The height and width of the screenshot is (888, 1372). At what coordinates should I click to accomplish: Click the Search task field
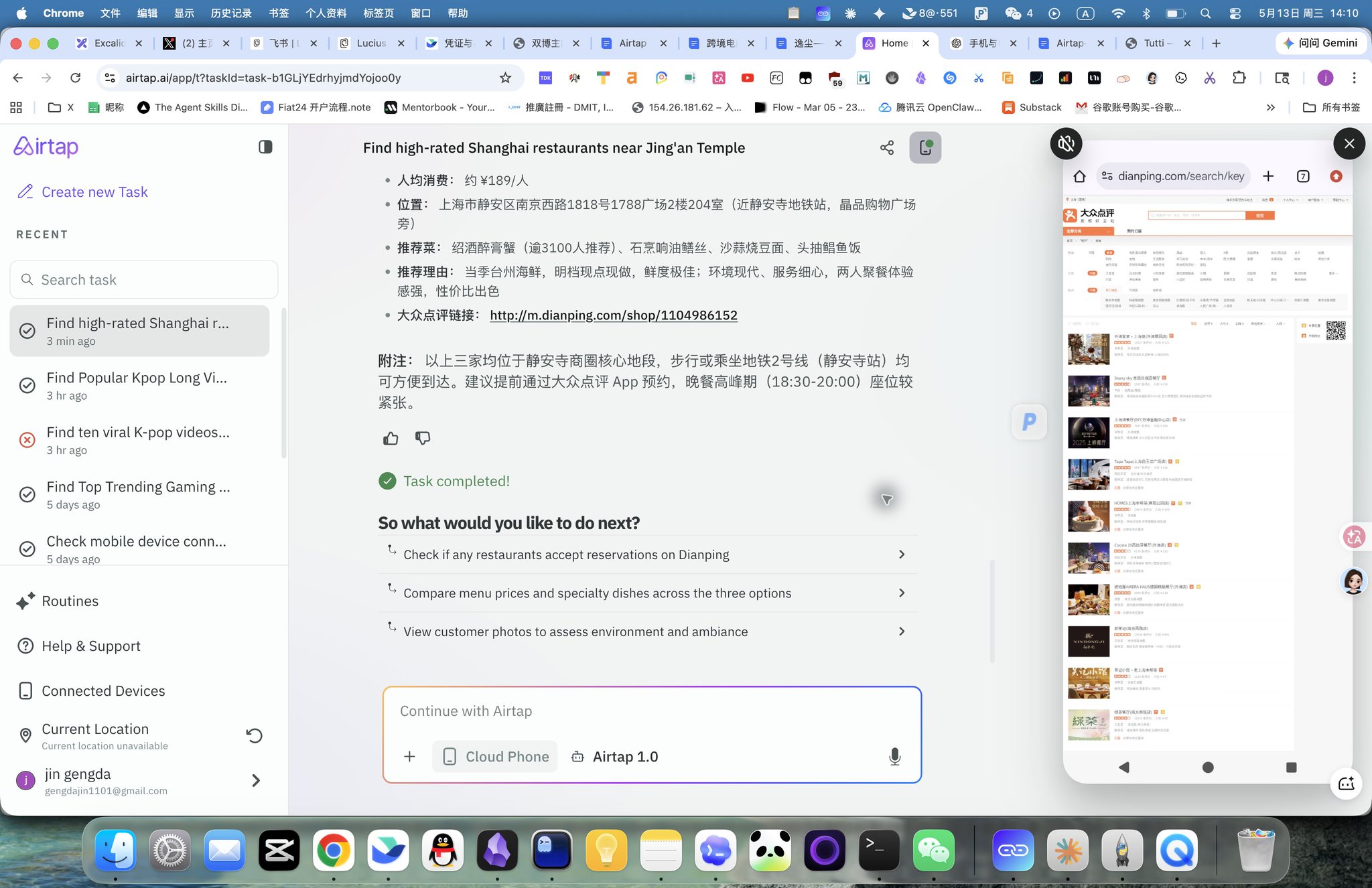(x=144, y=280)
